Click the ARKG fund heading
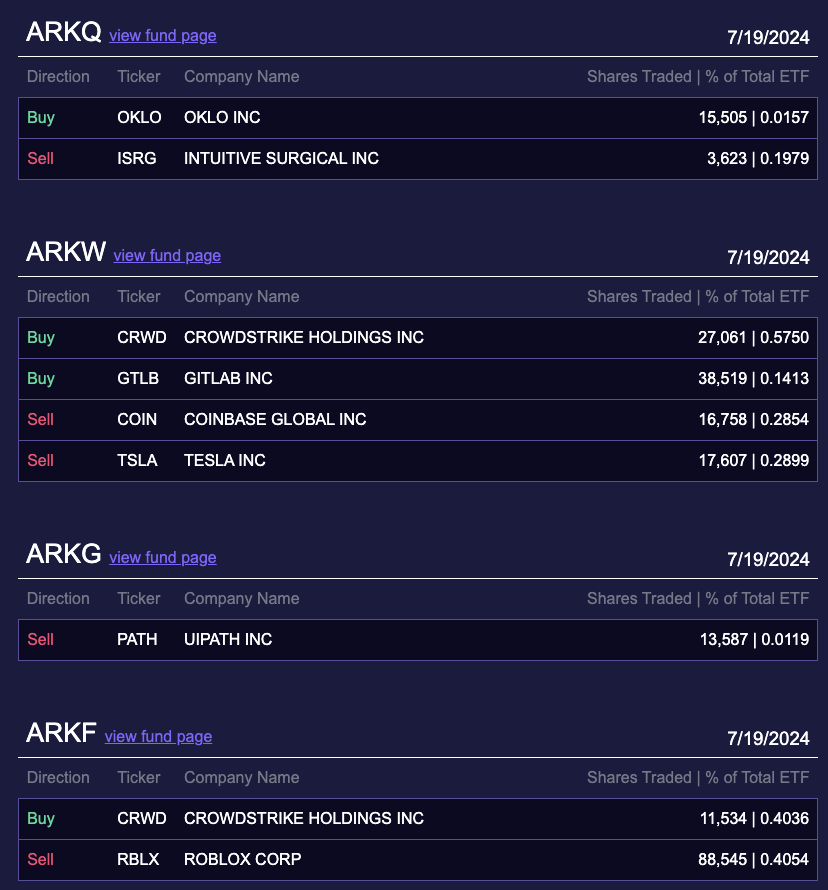828x890 pixels. click(63, 553)
